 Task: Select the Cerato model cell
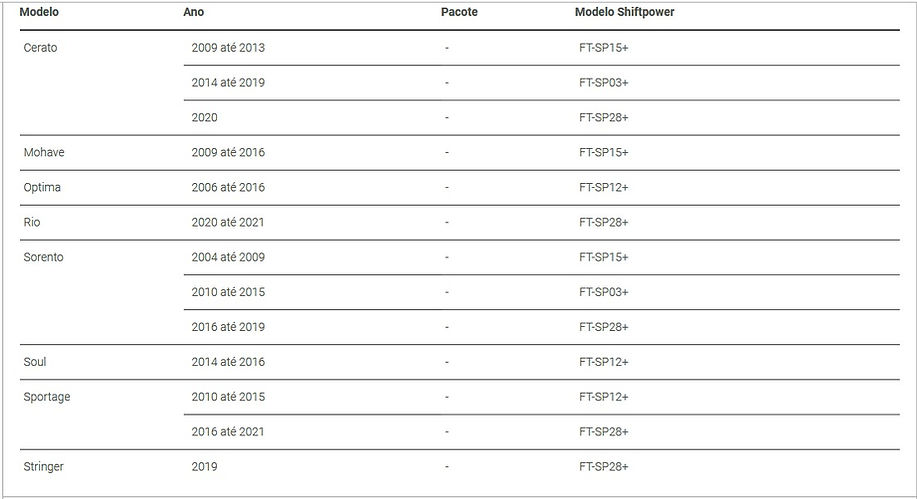coord(40,47)
